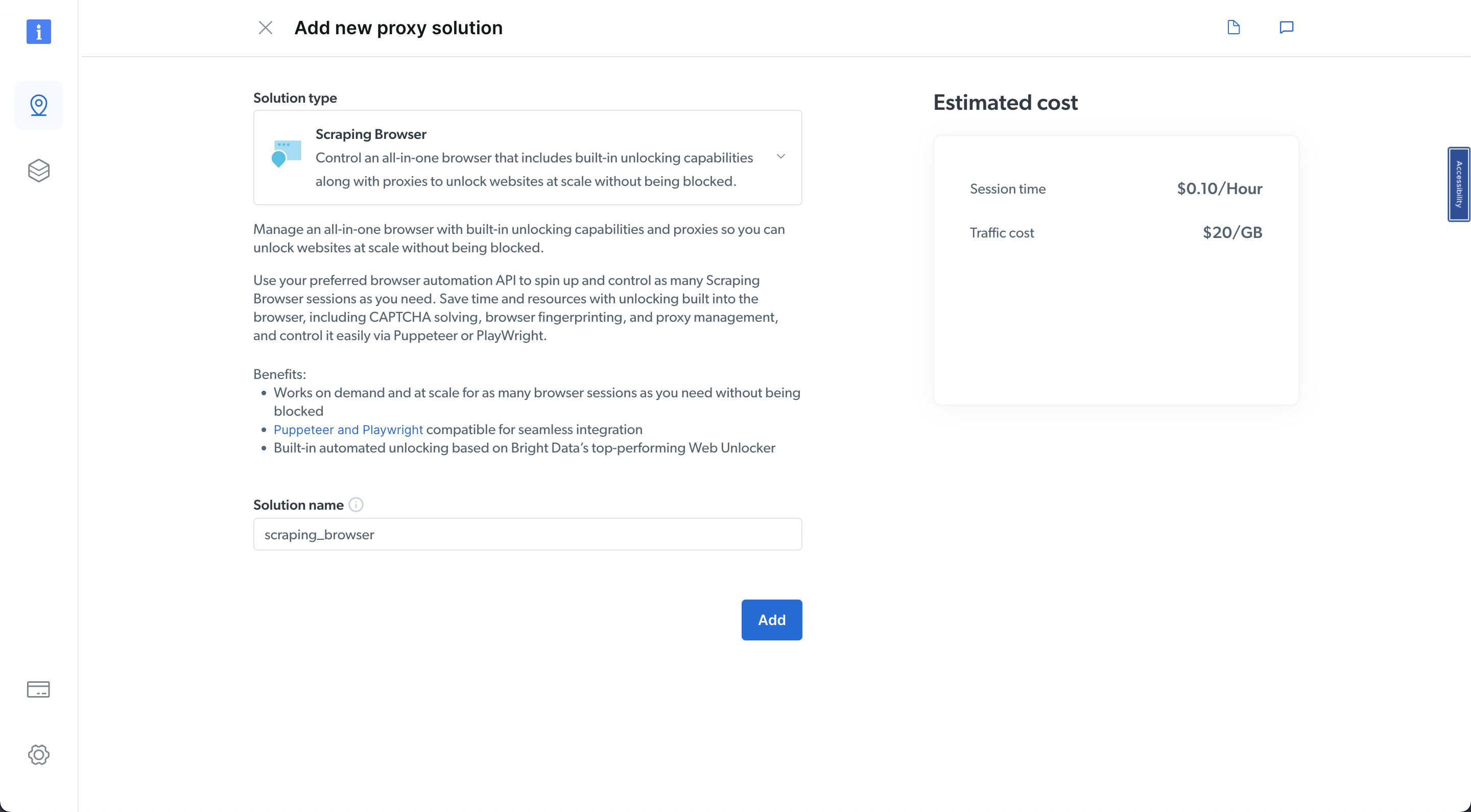Click the info icon beside Solution name
The width and height of the screenshot is (1471, 812).
(x=356, y=505)
